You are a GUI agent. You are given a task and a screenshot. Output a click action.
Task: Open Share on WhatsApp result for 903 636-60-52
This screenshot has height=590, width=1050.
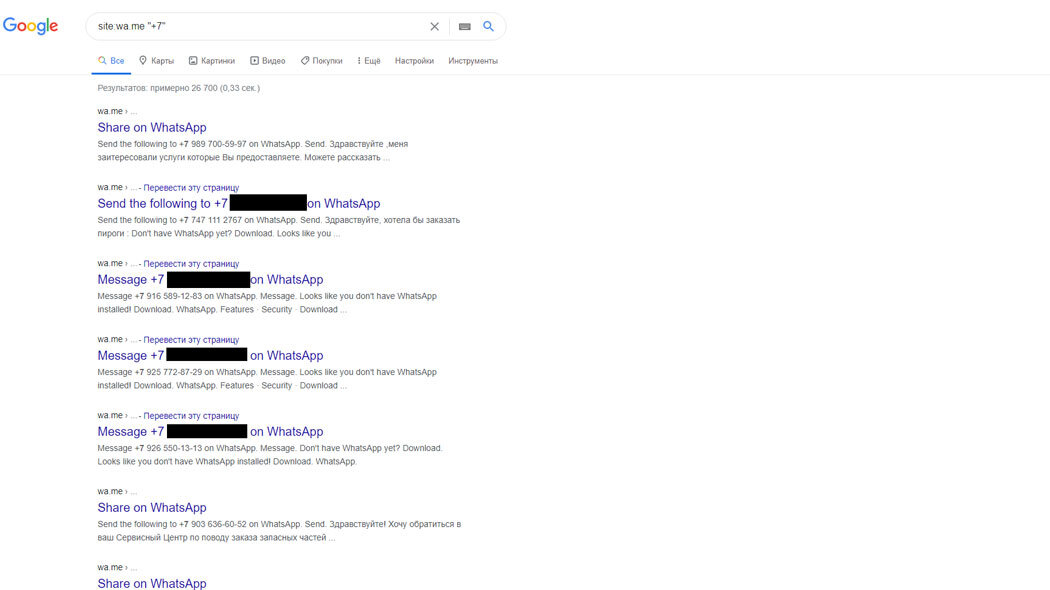(x=152, y=508)
